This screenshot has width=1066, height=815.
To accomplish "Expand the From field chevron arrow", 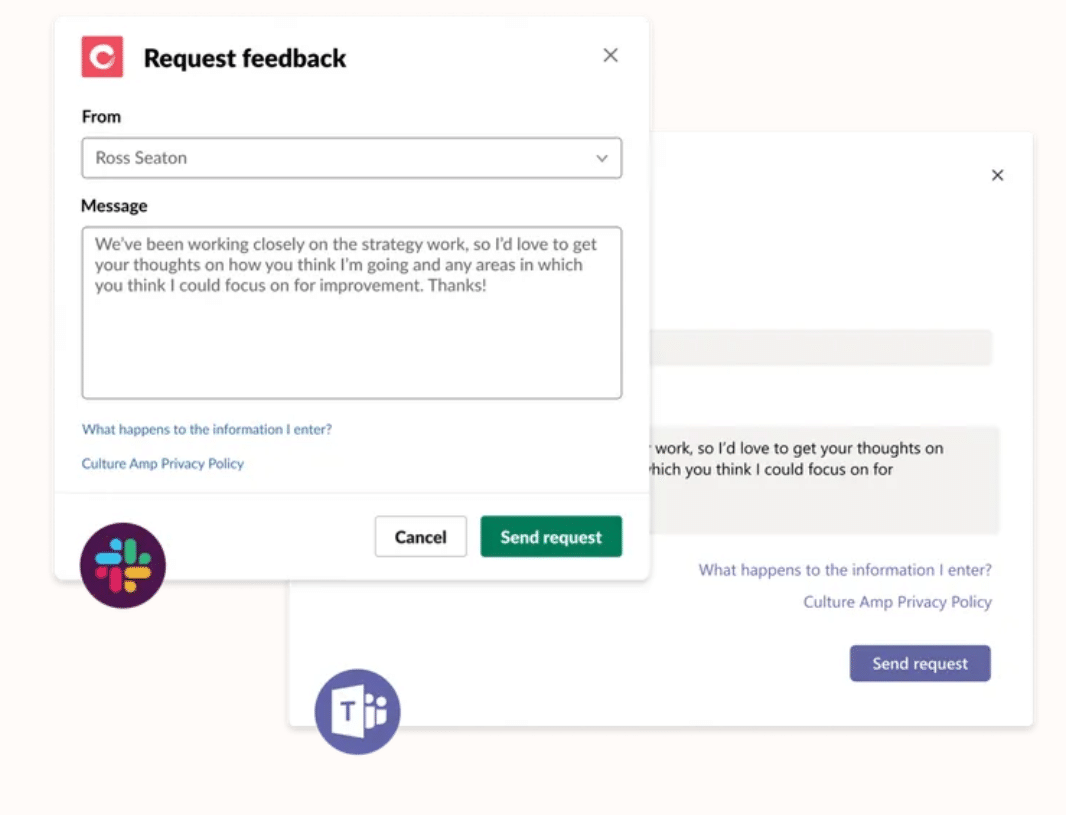I will click(602, 158).
